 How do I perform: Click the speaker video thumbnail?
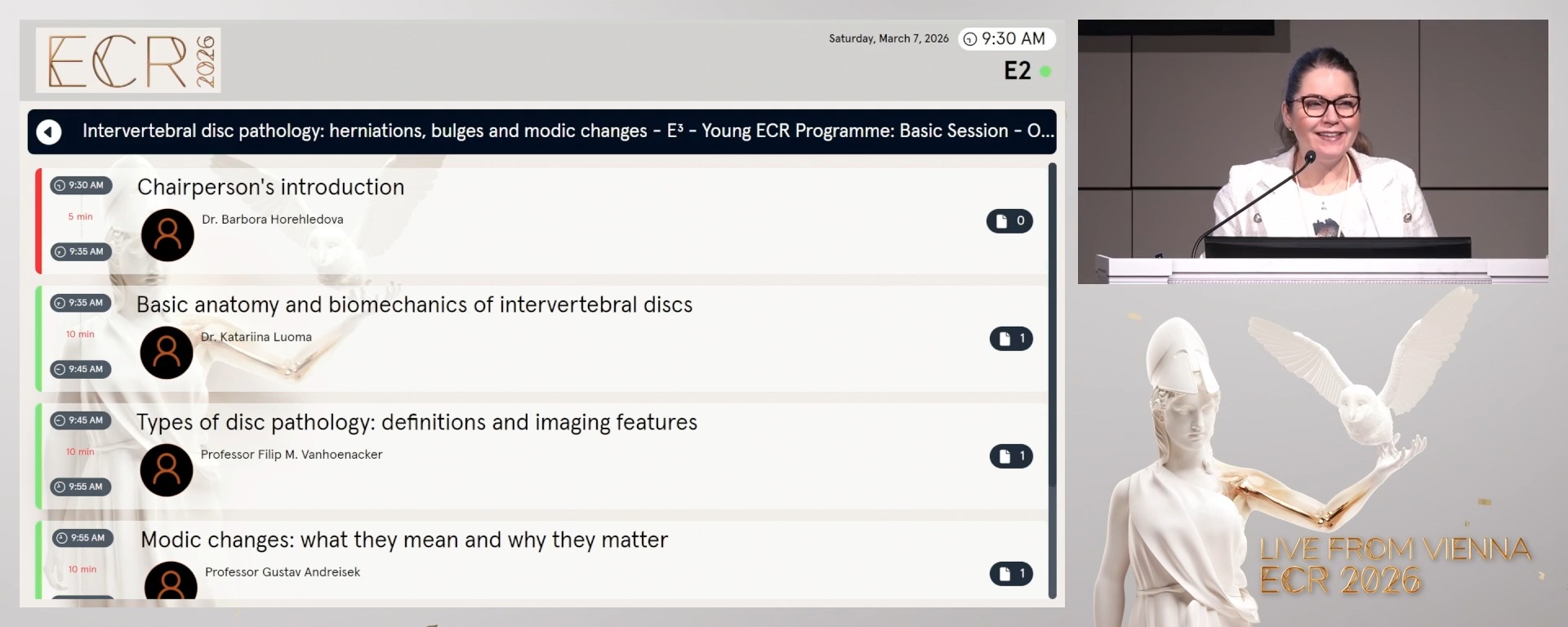point(1312,152)
